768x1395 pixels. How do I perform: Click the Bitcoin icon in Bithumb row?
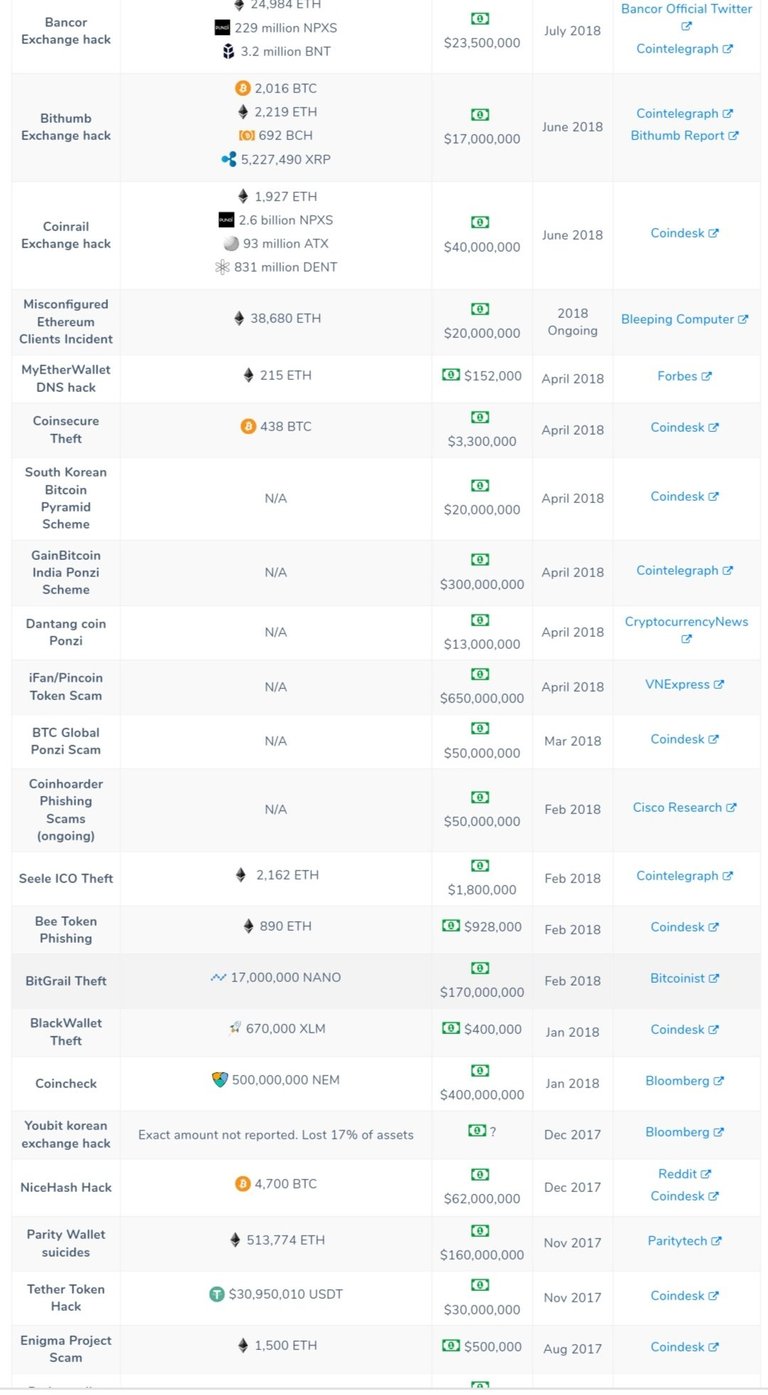(243, 89)
